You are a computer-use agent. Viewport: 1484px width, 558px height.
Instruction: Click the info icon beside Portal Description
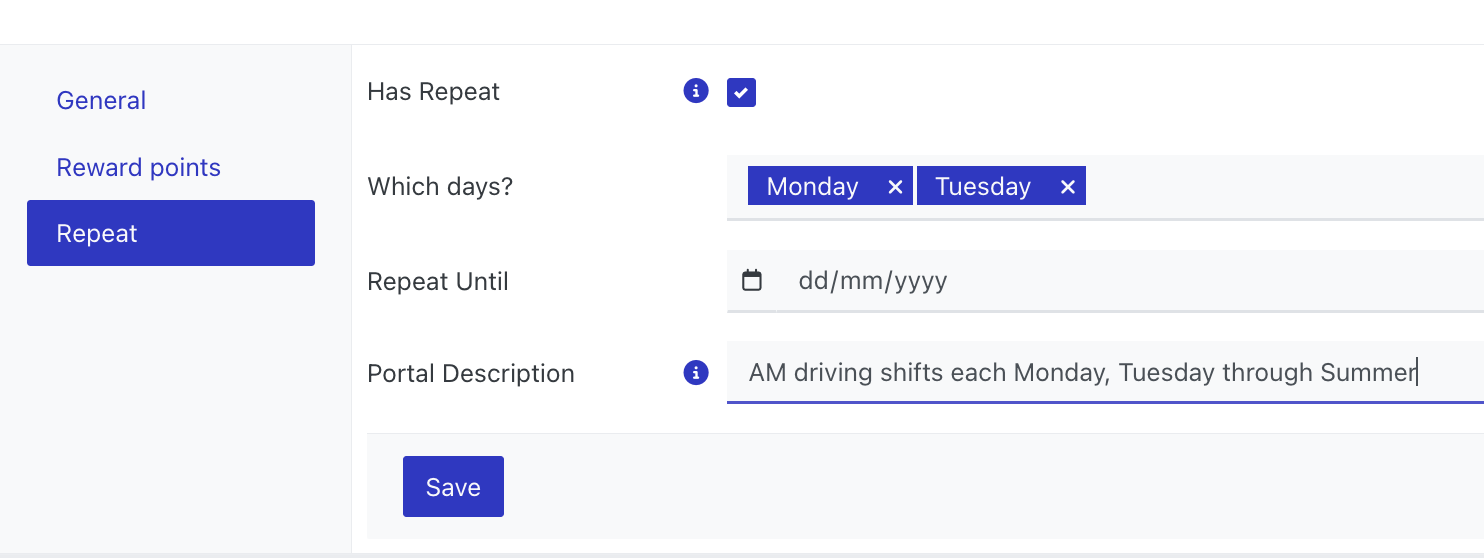coord(696,373)
